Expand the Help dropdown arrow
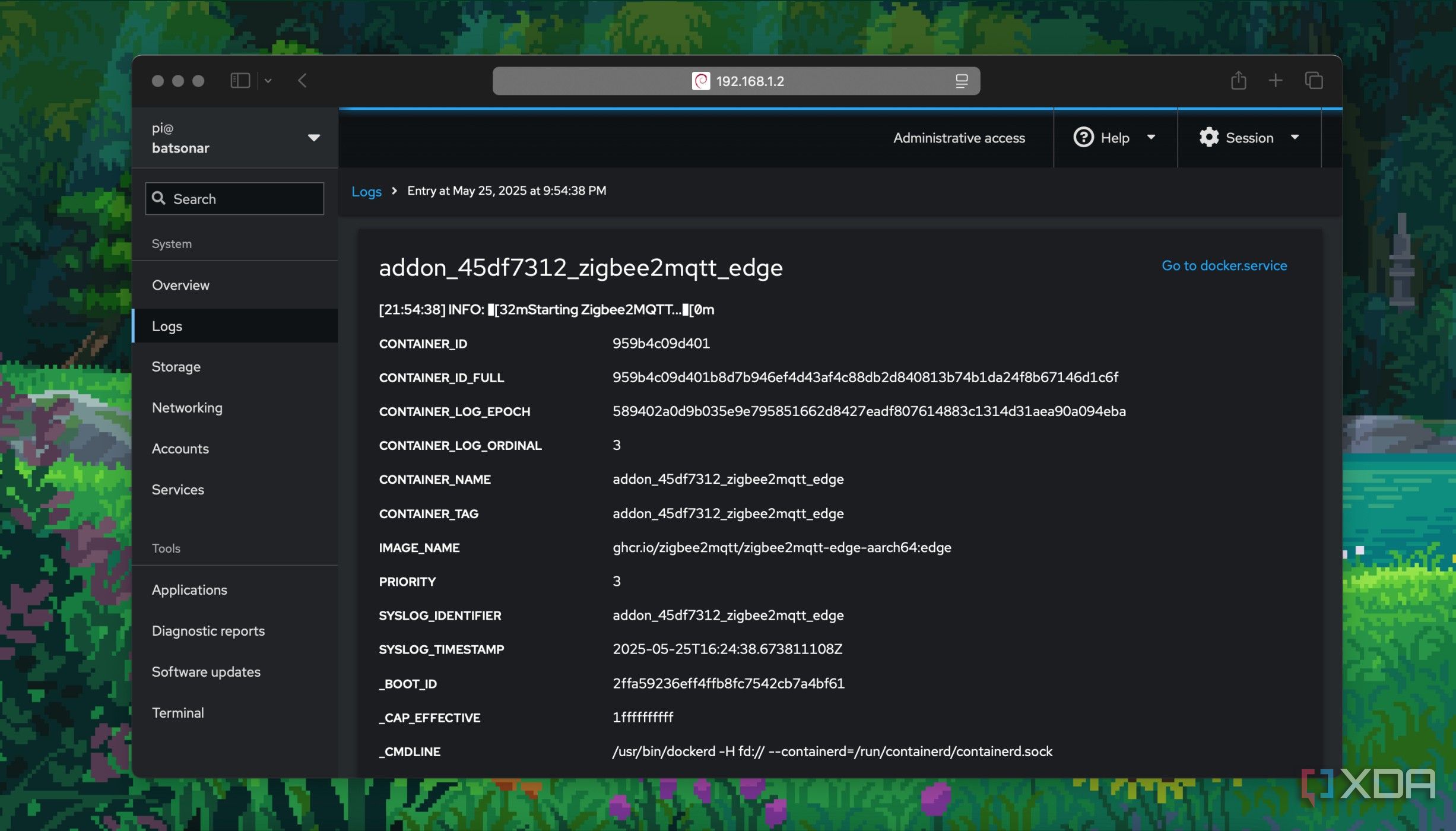 pos(1151,137)
